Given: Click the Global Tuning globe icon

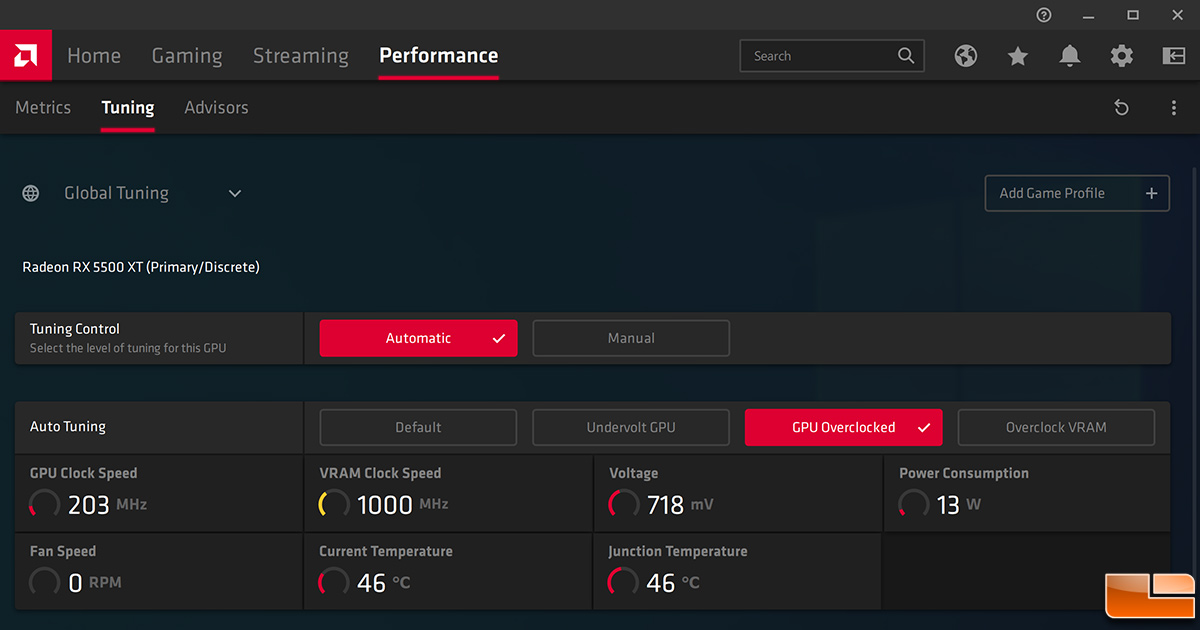Looking at the screenshot, I should coord(31,193).
